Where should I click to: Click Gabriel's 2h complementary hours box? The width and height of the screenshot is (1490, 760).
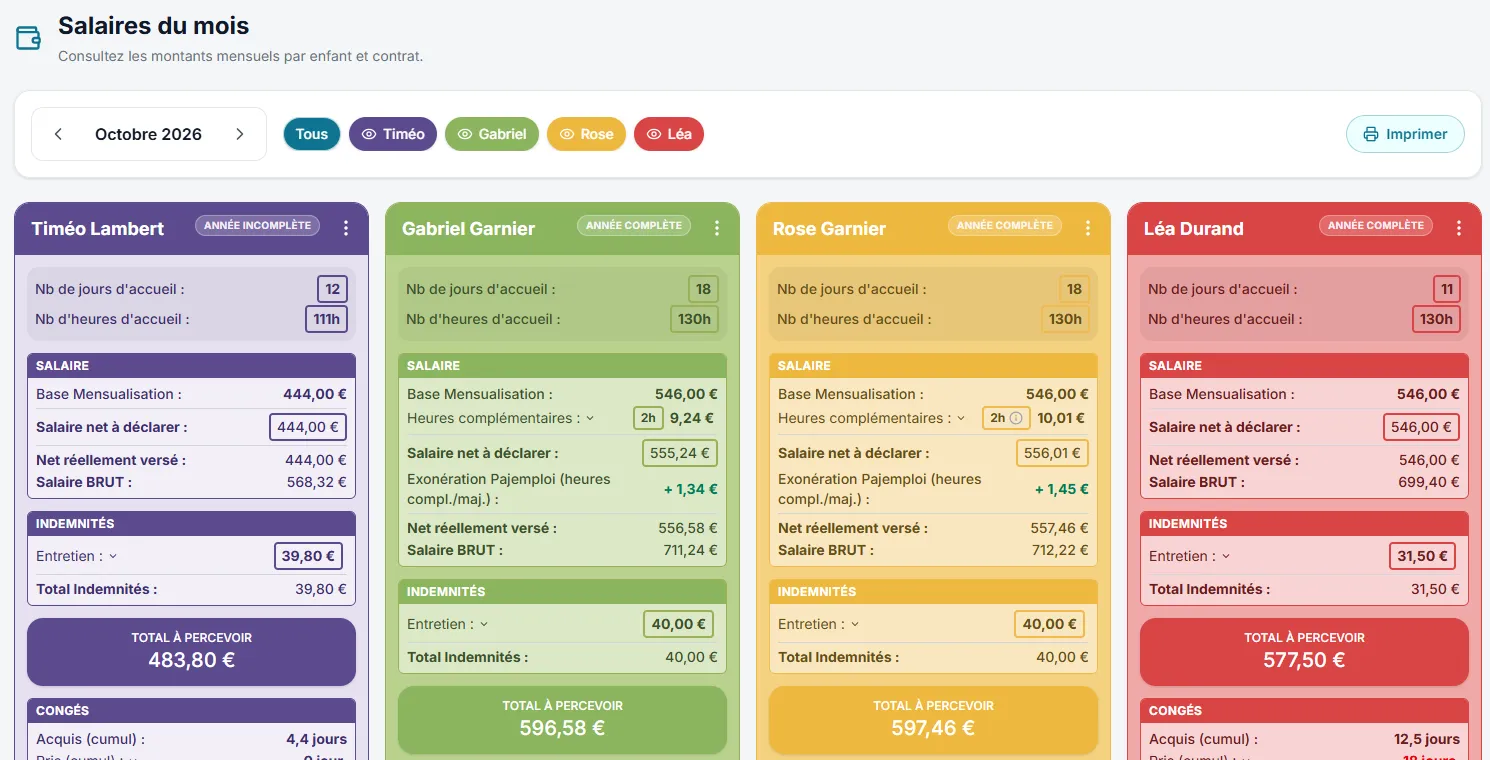tap(648, 418)
